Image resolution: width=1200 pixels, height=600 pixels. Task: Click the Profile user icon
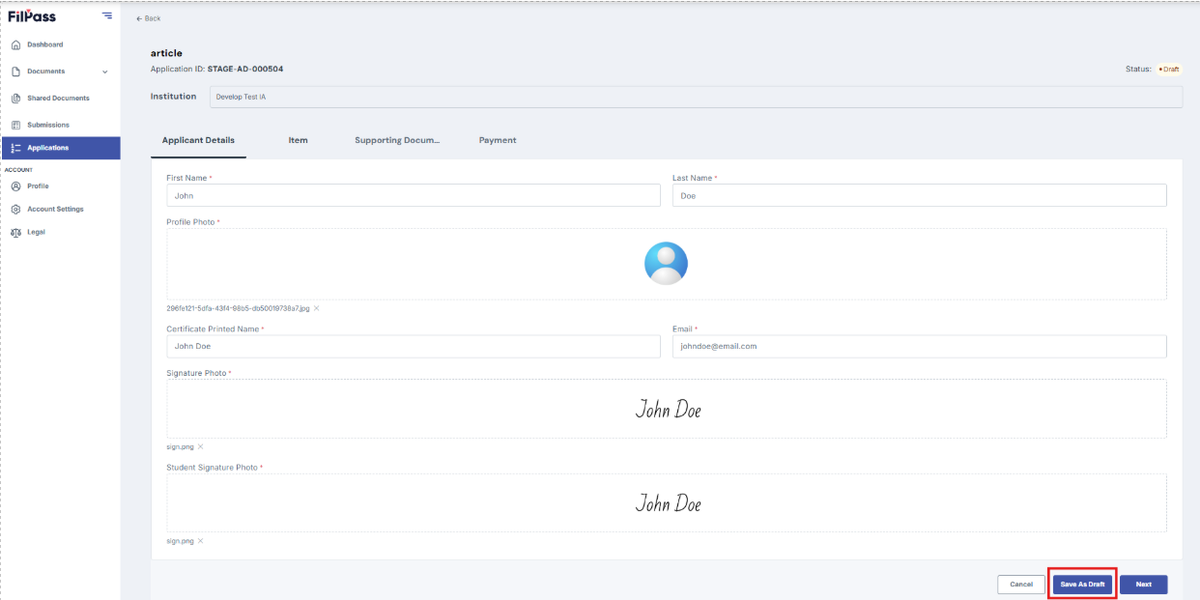[16, 186]
